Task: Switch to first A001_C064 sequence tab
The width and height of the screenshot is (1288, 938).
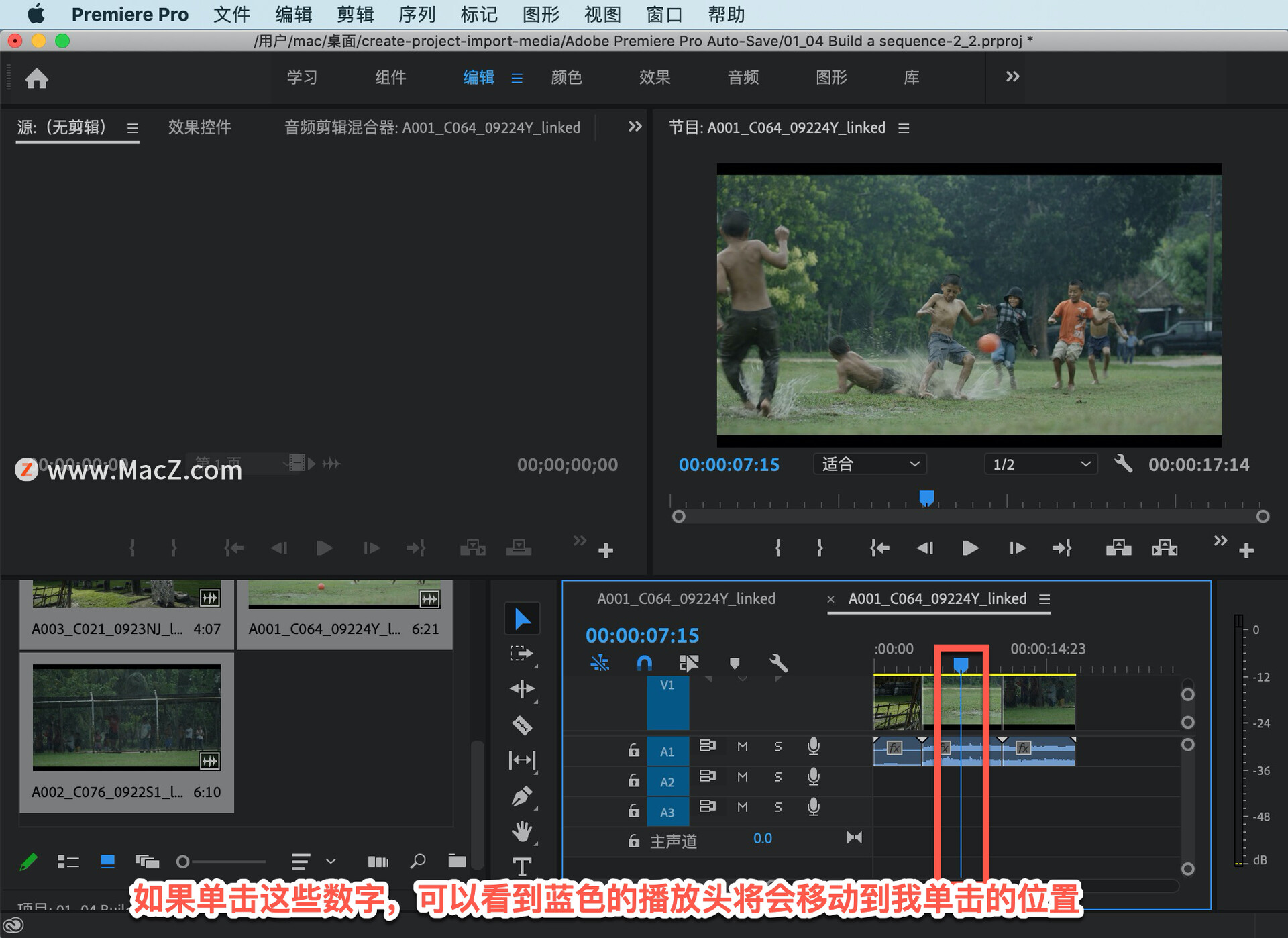Action: coord(686,598)
